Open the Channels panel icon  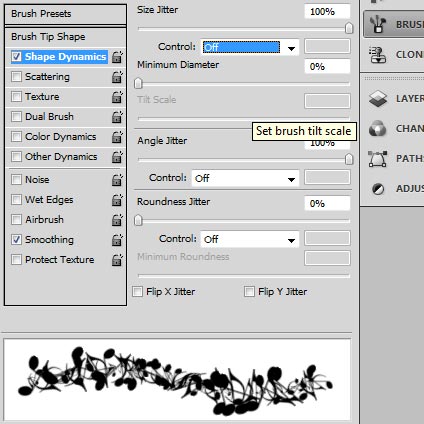tap(378, 129)
